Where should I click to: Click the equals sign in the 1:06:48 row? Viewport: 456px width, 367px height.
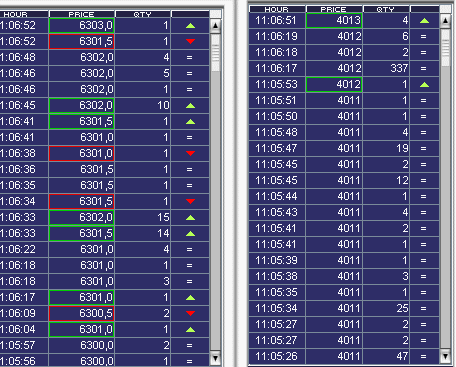point(190,58)
